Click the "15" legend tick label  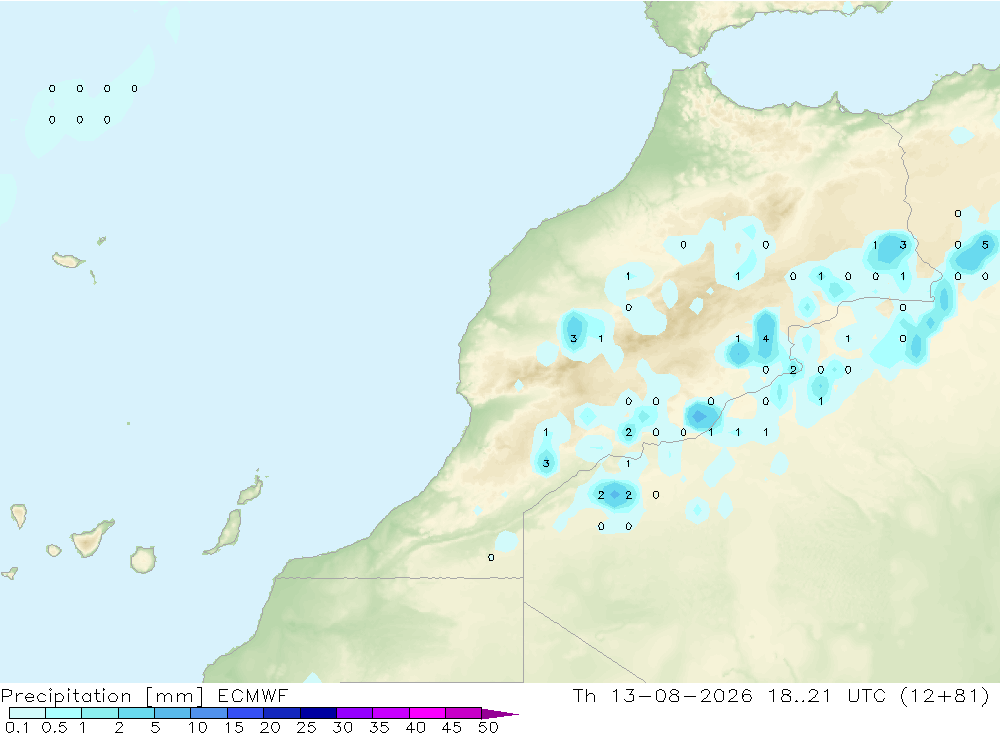pos(234,727)
